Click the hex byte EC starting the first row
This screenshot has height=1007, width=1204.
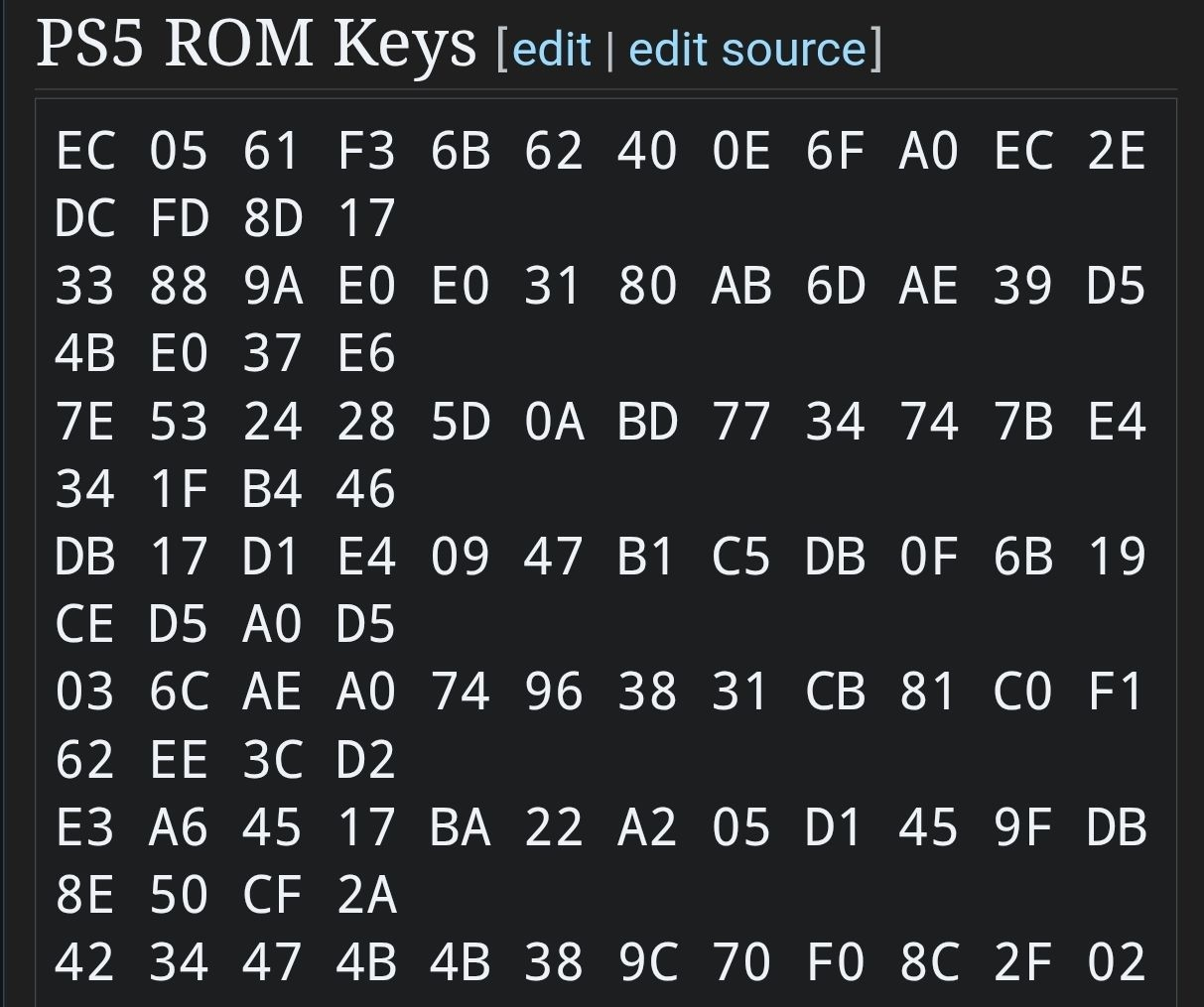pos(84,152)
